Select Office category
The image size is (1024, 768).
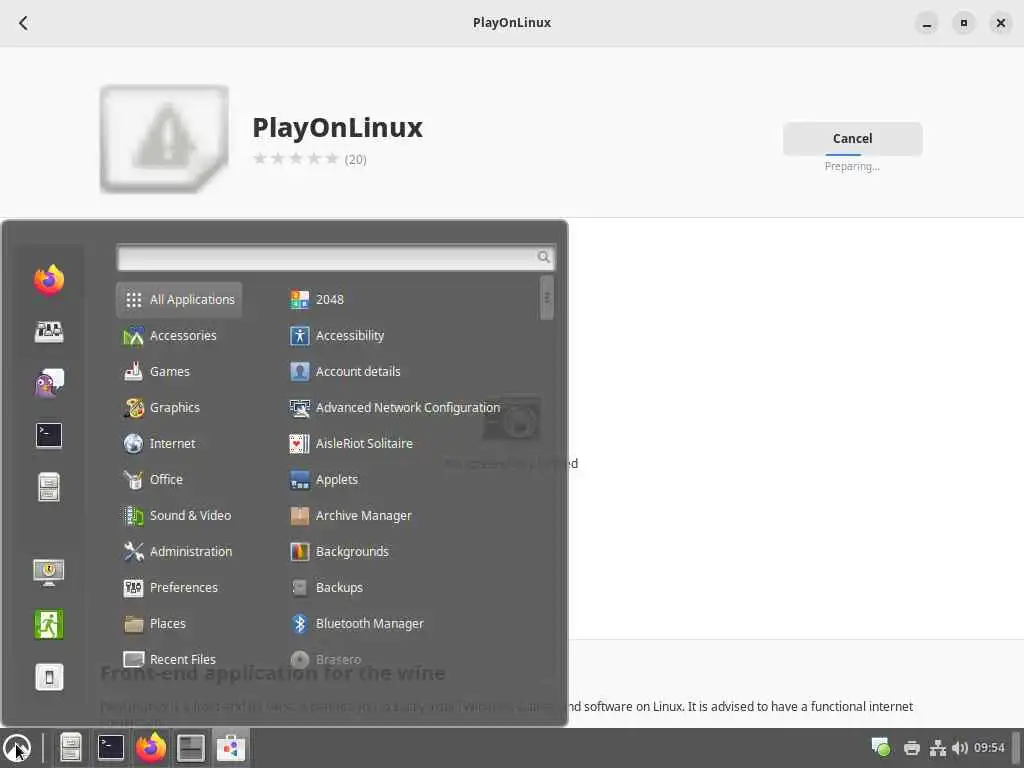pos(153,479)
